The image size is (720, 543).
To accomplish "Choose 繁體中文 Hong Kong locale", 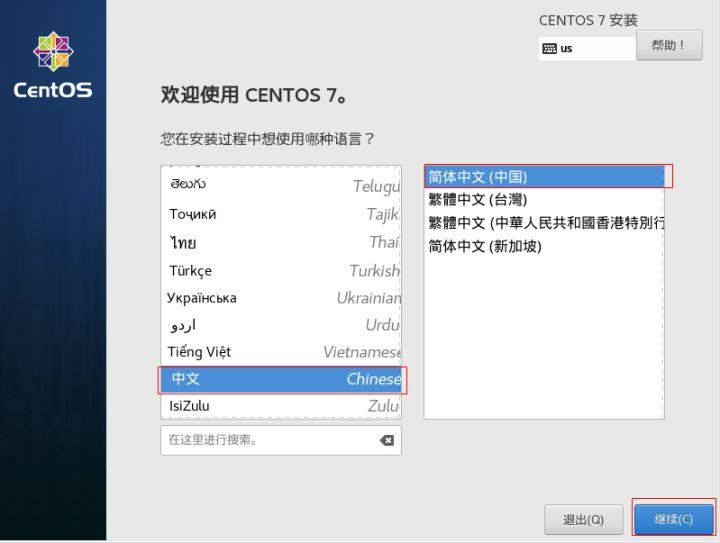I will click(x=543, y=223).
